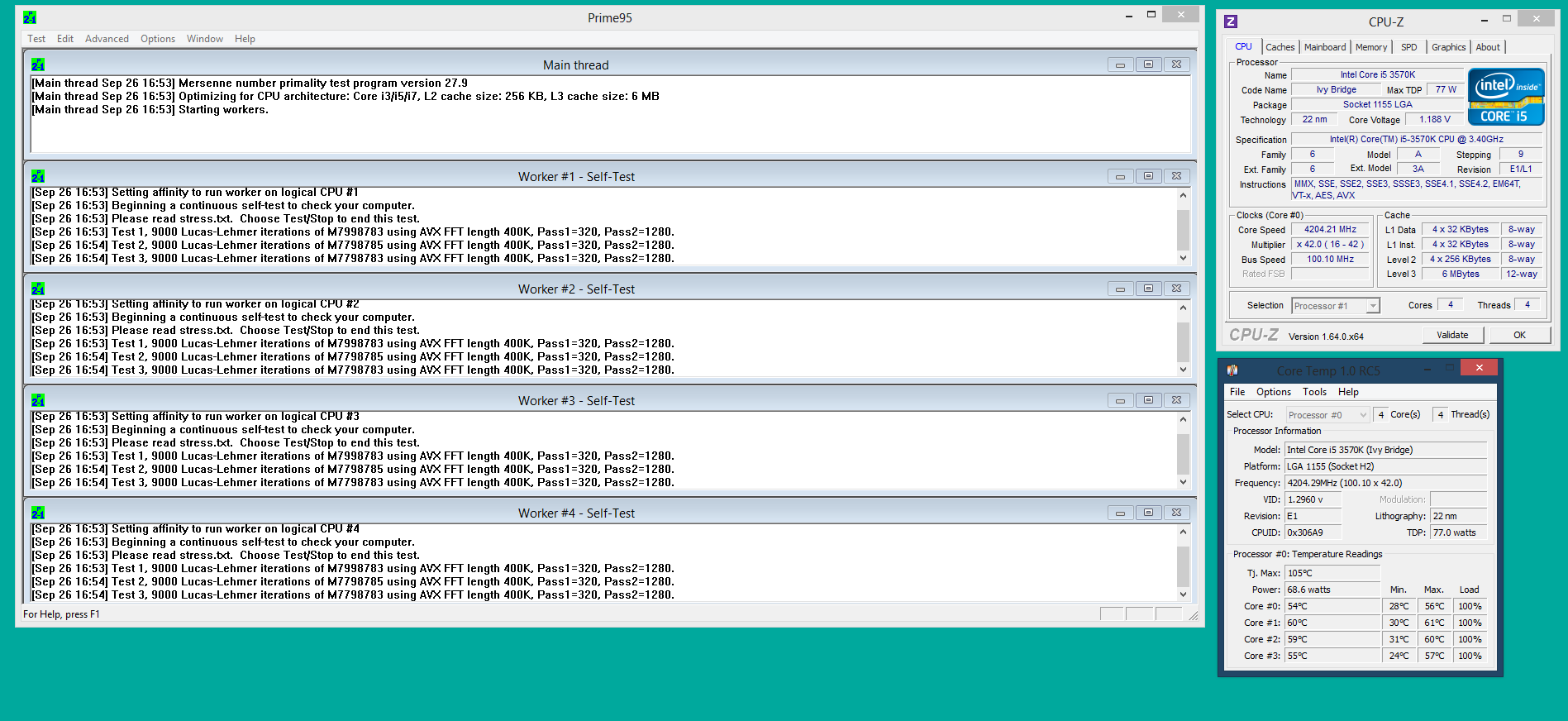The height and width of the screenshot is (721, 1568).
Task: Maximize the Worker #3 child window
Action: (x=1148, y=400)
